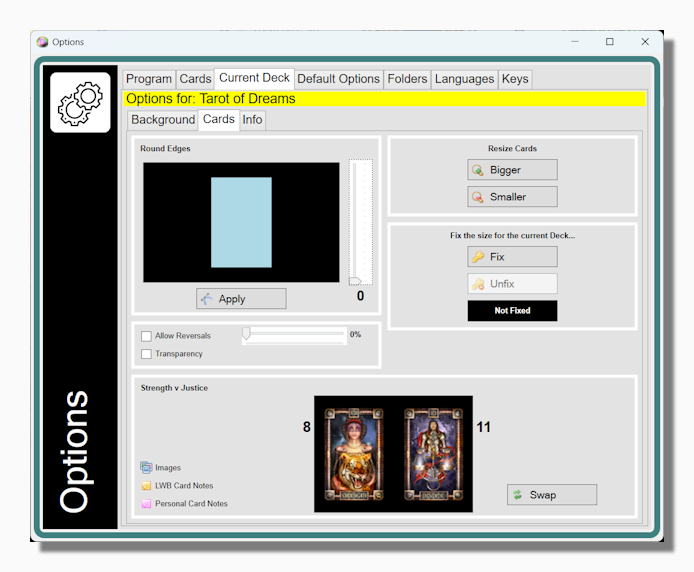Maximize the Options window

point(609,42)
